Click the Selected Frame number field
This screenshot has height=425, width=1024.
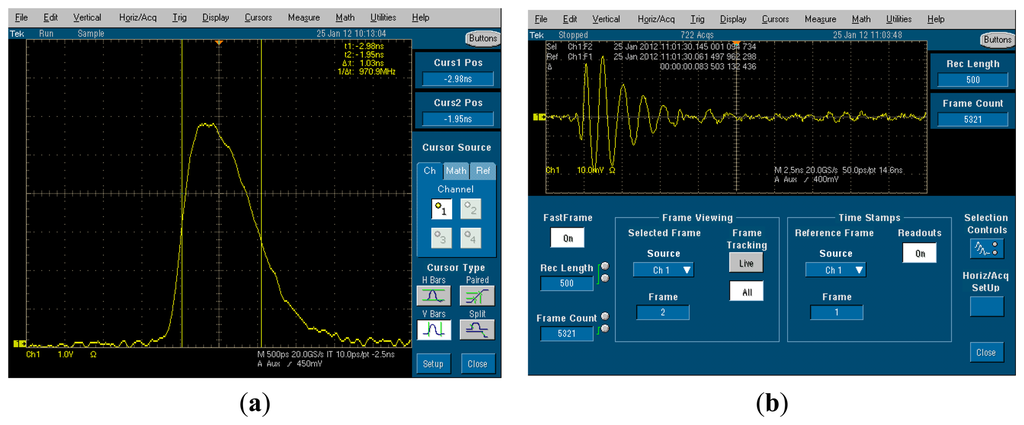click(662, 312)
